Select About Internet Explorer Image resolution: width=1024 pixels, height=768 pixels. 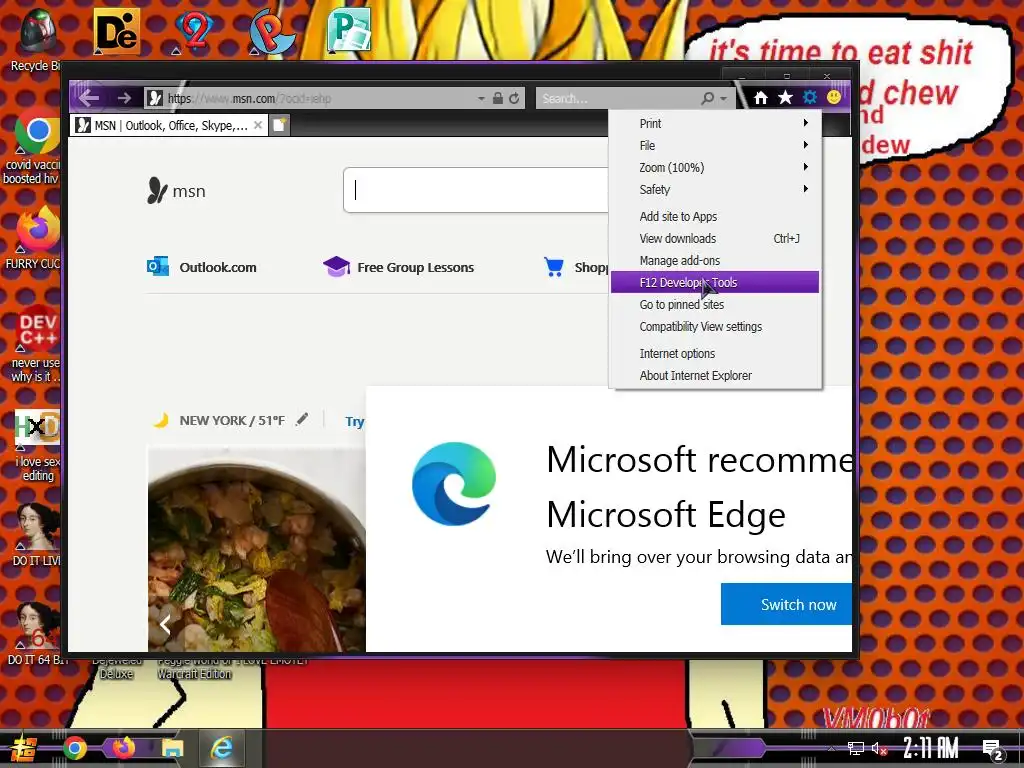pos(715,376)
